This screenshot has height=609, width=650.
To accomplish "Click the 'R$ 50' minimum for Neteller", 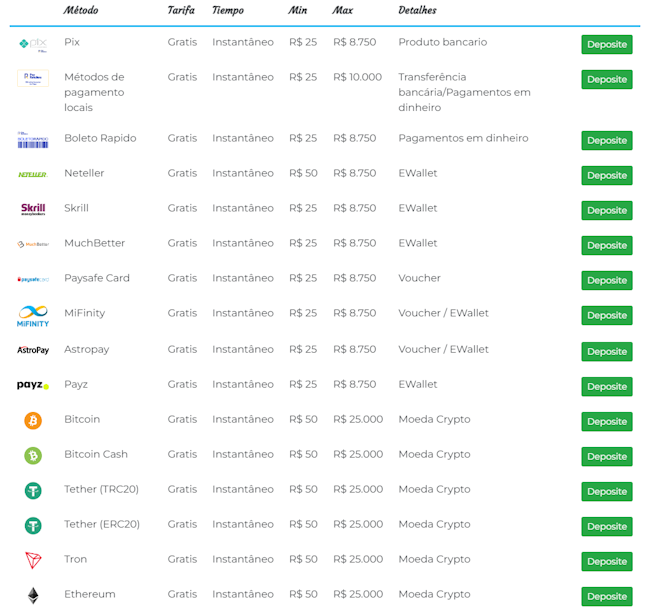I will (x=303, y=173).
